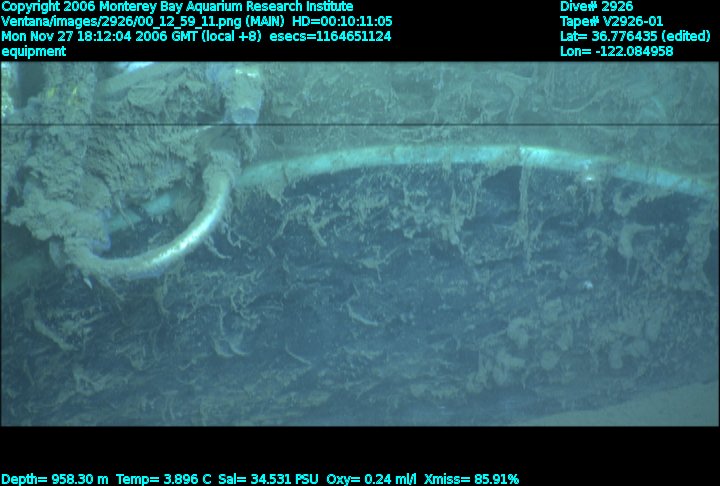Click the 'Copyright 2006 Monterey Bay Aquarium Research Institute' text
Image resolution: width=720 pixels, height=486 pixels.
(177, 7)
